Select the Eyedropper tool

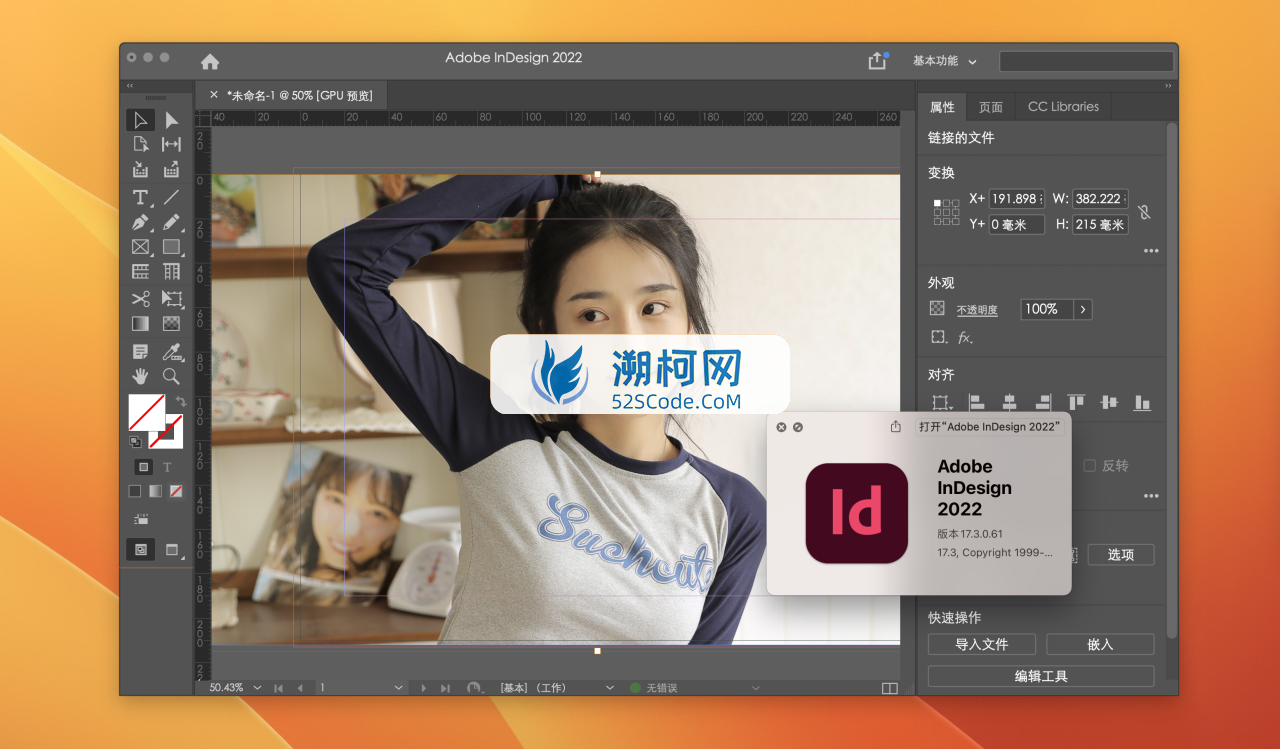171,351
